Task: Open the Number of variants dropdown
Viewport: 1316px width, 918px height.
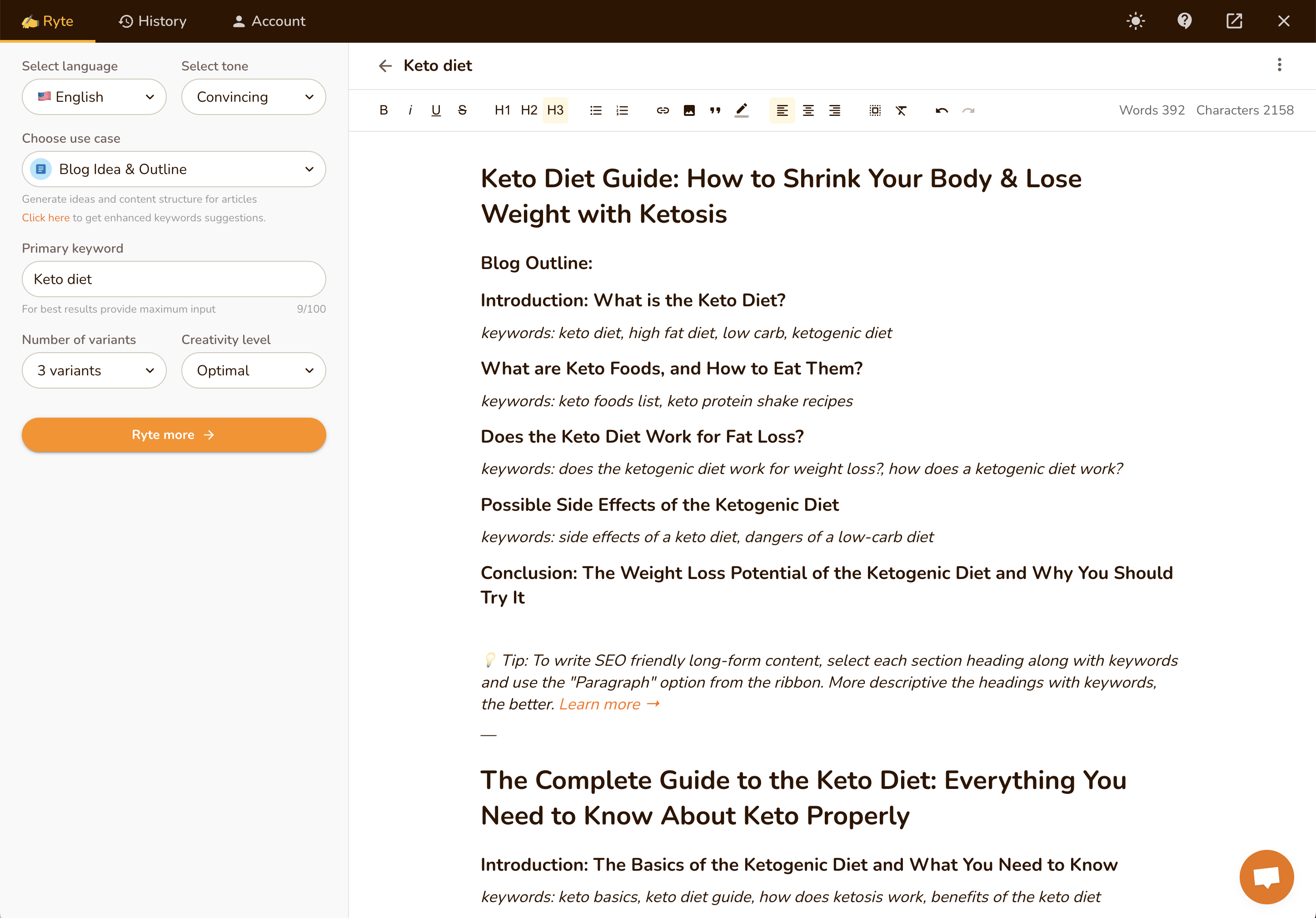Action: (x=94, y=370)
